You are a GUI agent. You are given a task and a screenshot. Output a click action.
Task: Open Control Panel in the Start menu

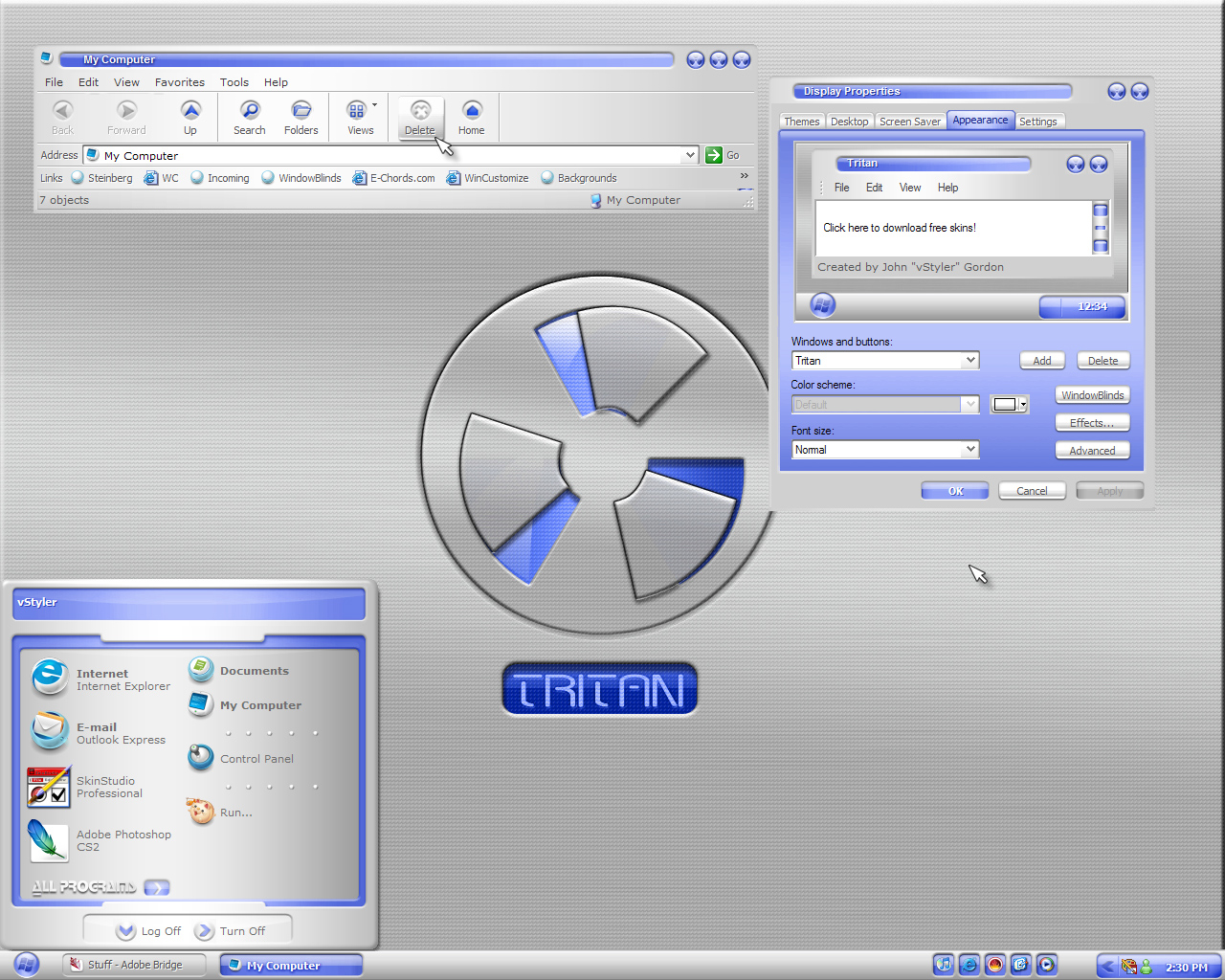[241, 758]
